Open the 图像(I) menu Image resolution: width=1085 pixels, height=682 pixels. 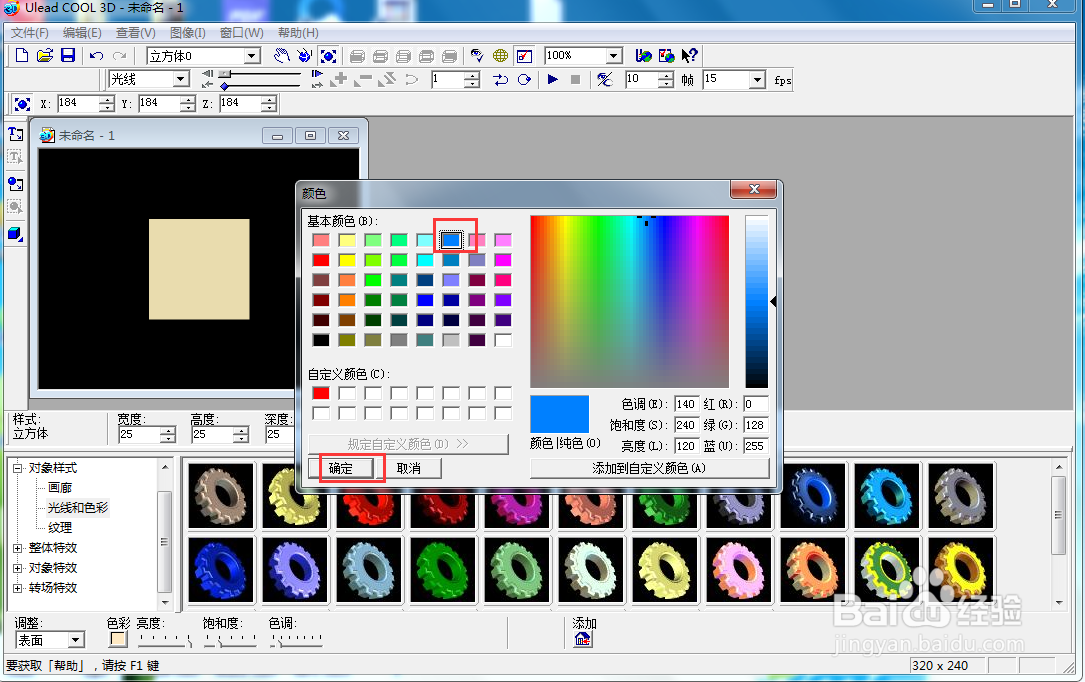[x=188, y=33]
